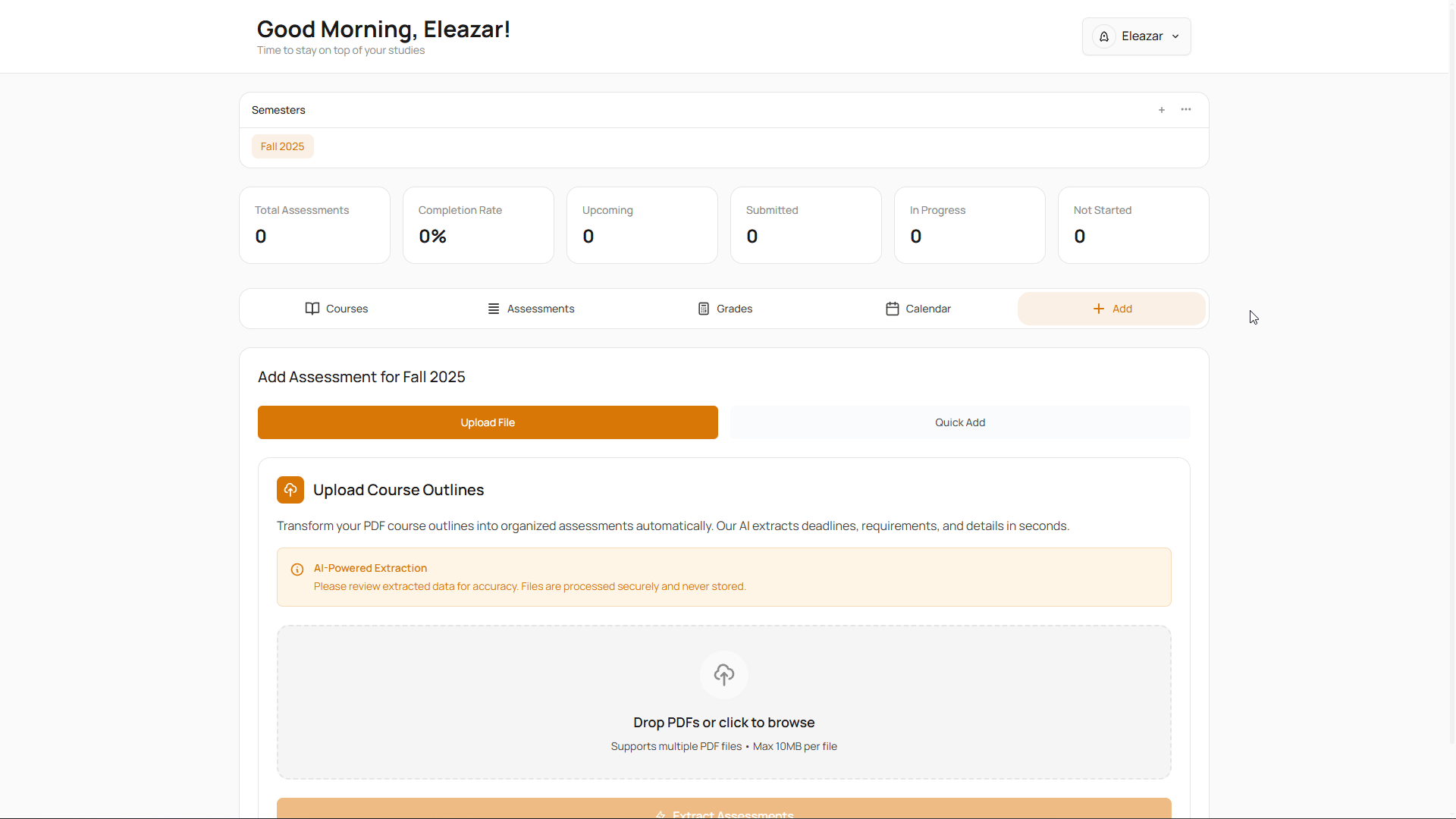Click the Total Assessments stat card
Image resolution: width=1456 pixels, height=819 pixels.
pos(315,225)
